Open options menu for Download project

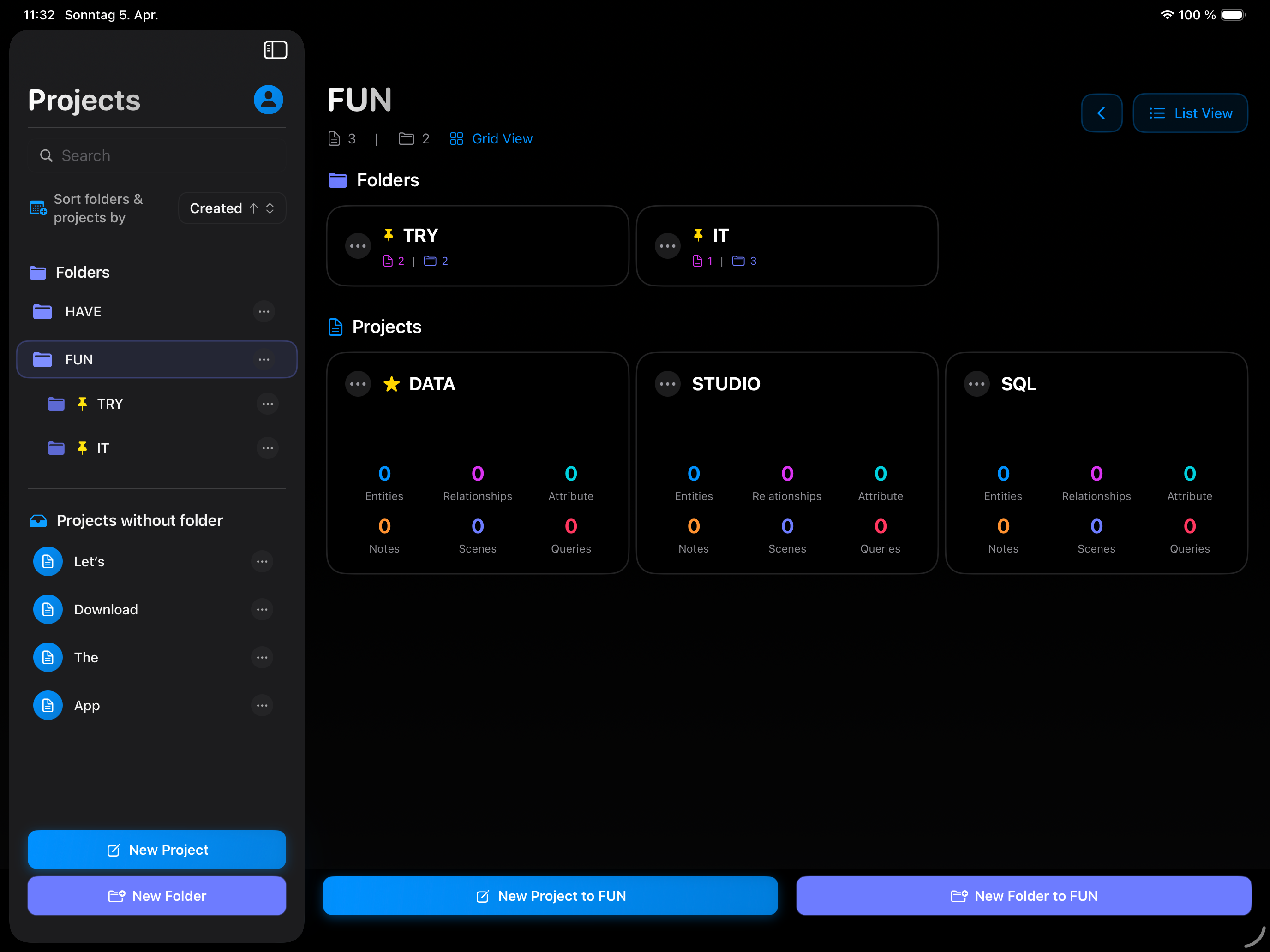[262, 609]
